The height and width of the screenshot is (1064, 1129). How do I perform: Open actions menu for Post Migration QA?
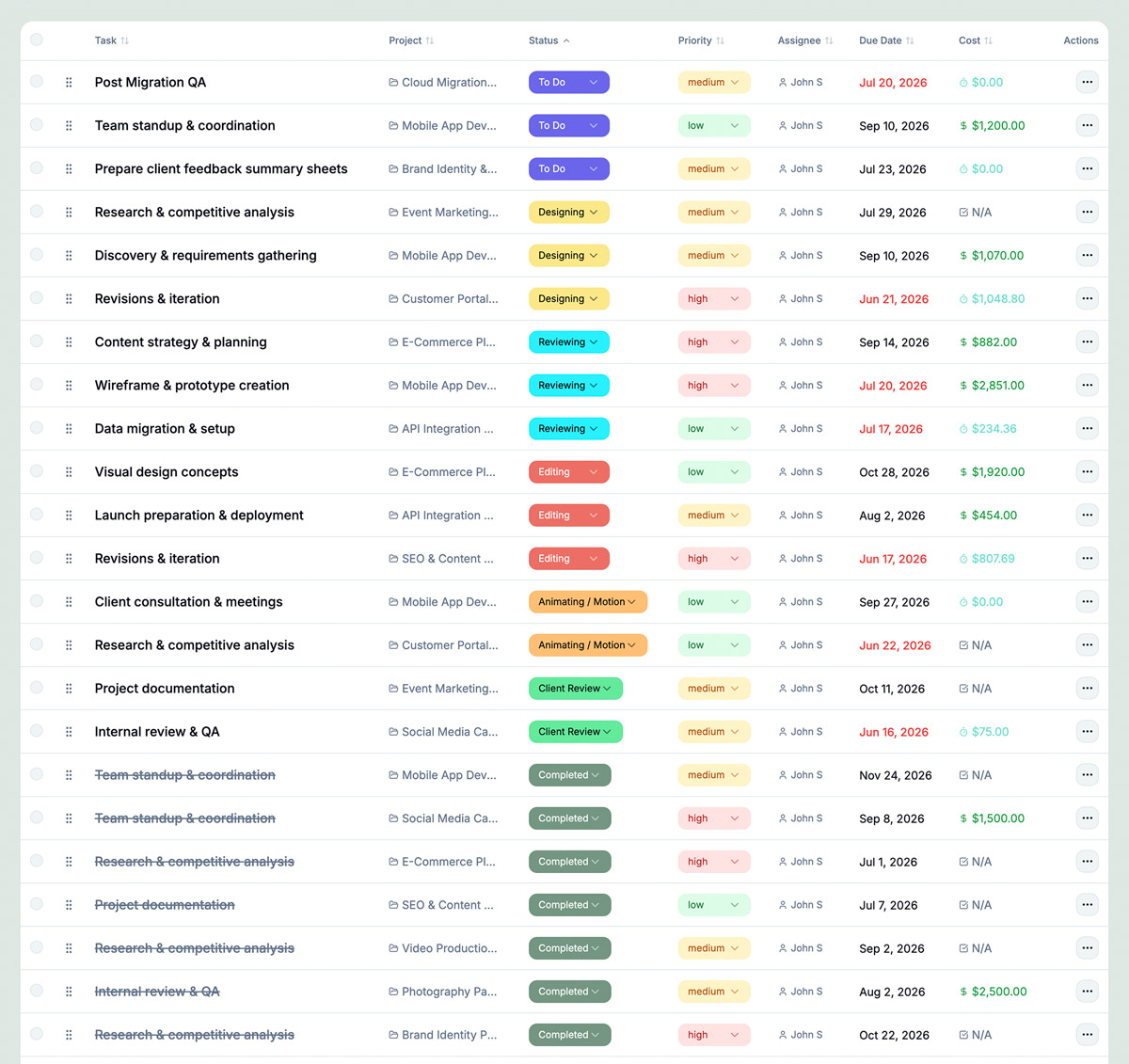tap(1087, 82)
